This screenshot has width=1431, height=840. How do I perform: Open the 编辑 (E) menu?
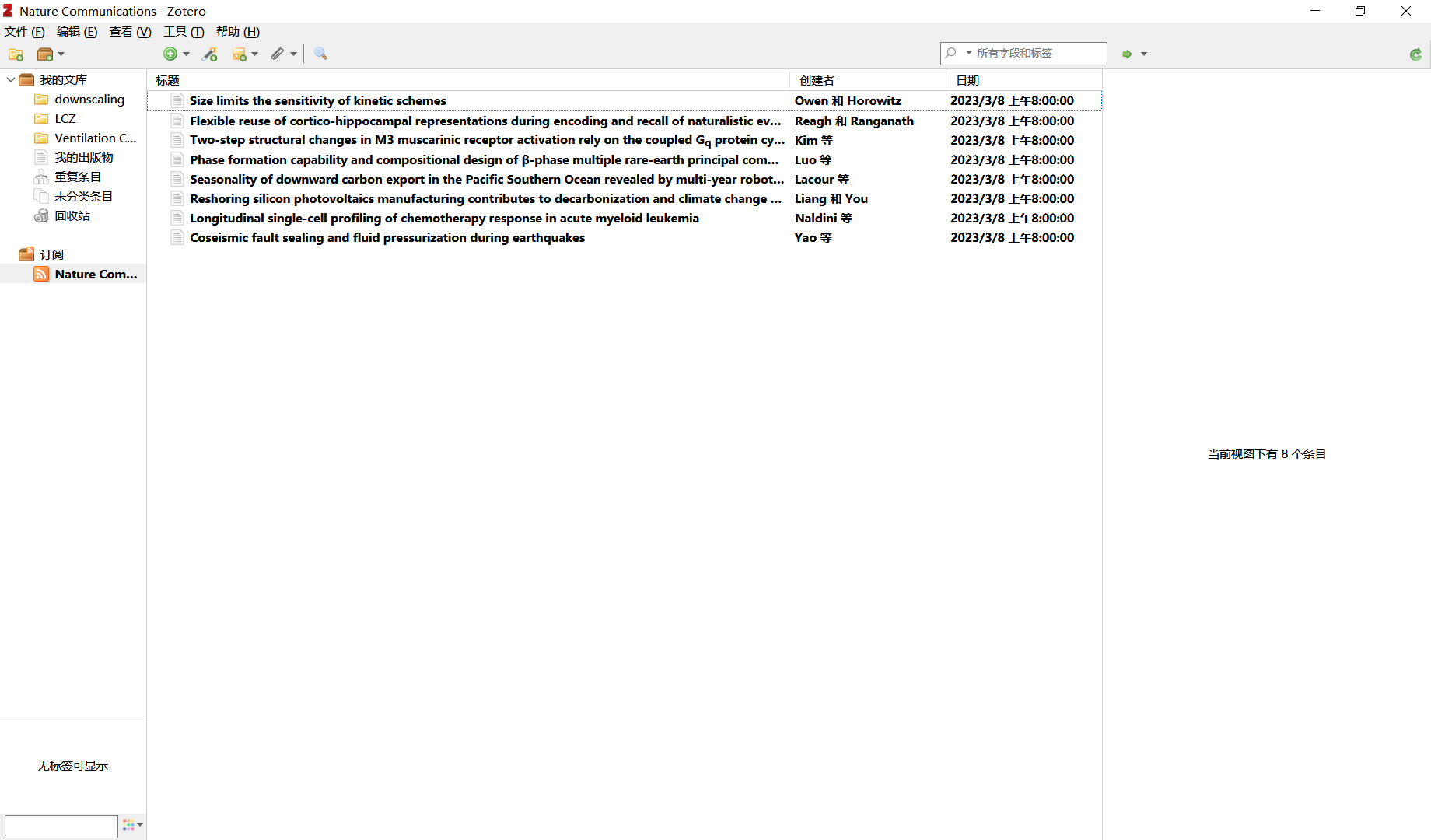coord(77,32)
